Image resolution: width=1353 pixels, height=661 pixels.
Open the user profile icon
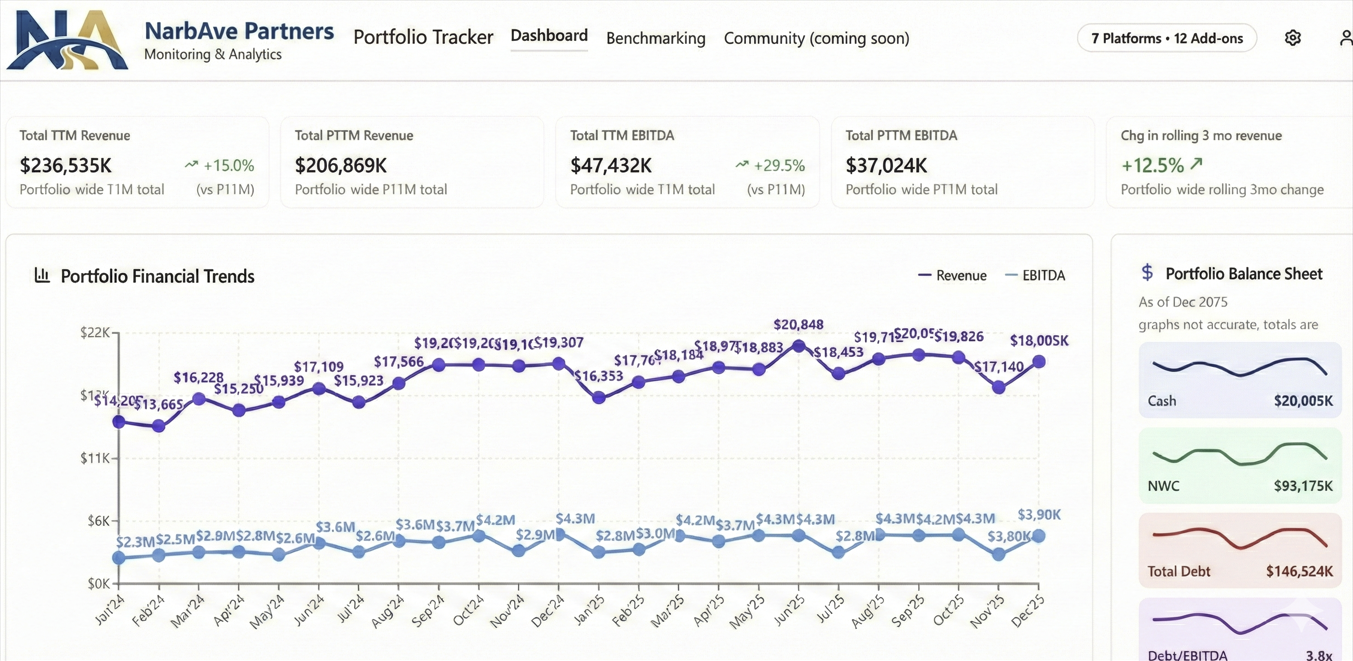pyautogui.click(x=1346, y=38)
